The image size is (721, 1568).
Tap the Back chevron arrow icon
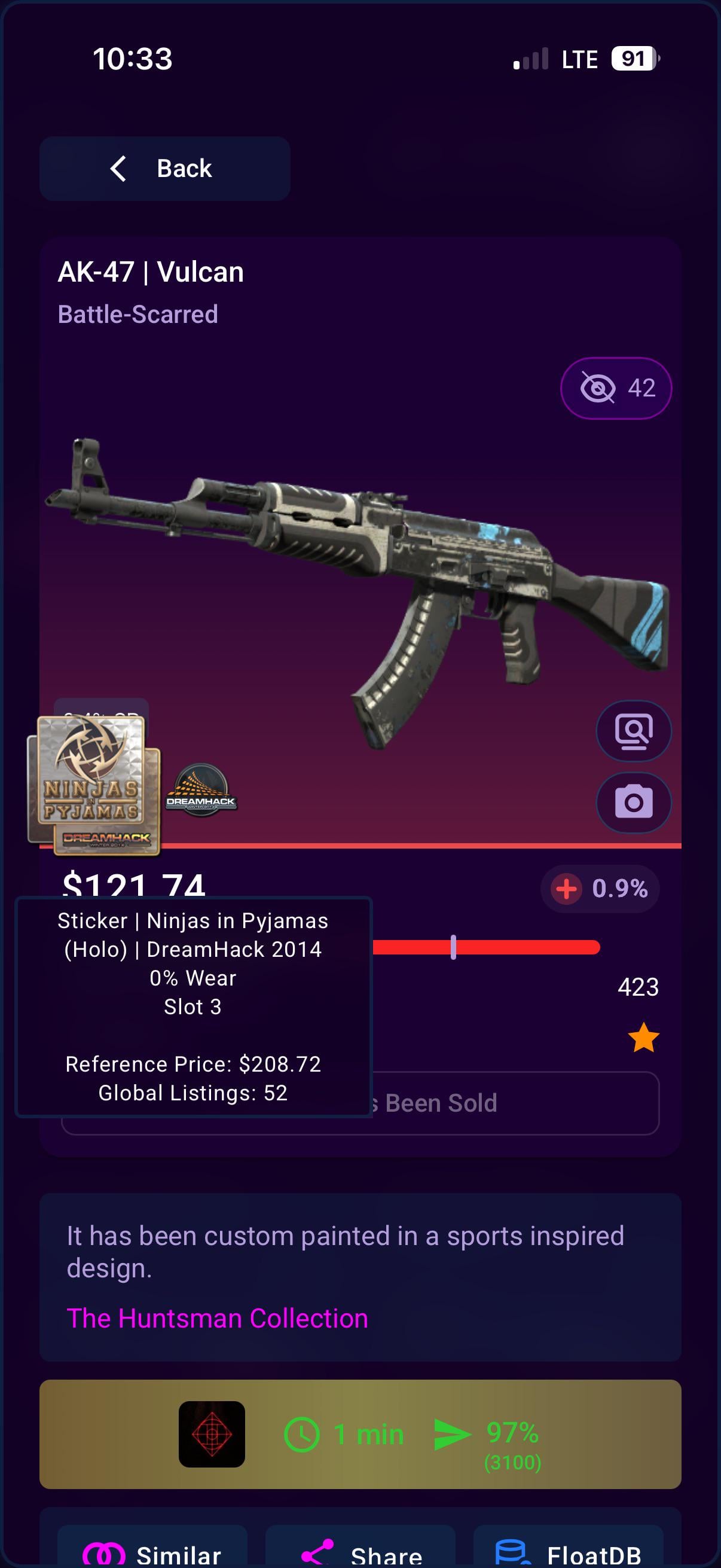(118, 169)
